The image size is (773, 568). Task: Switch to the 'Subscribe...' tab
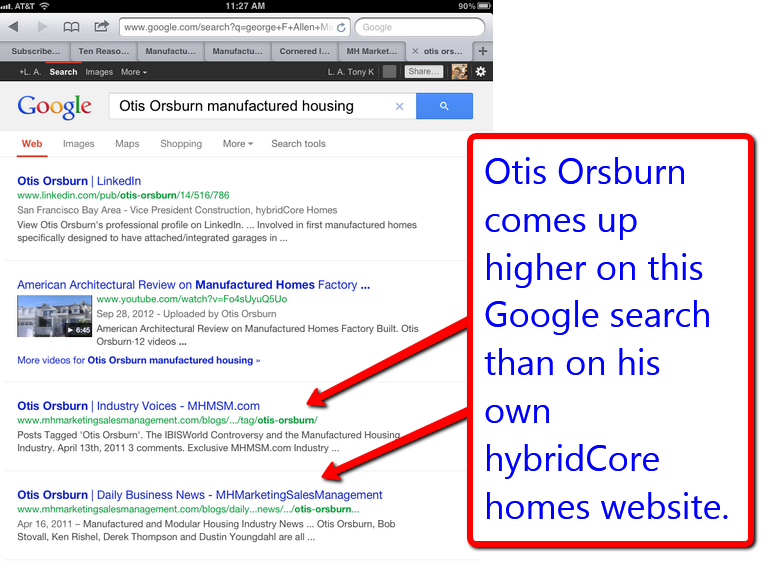(35, 51)
